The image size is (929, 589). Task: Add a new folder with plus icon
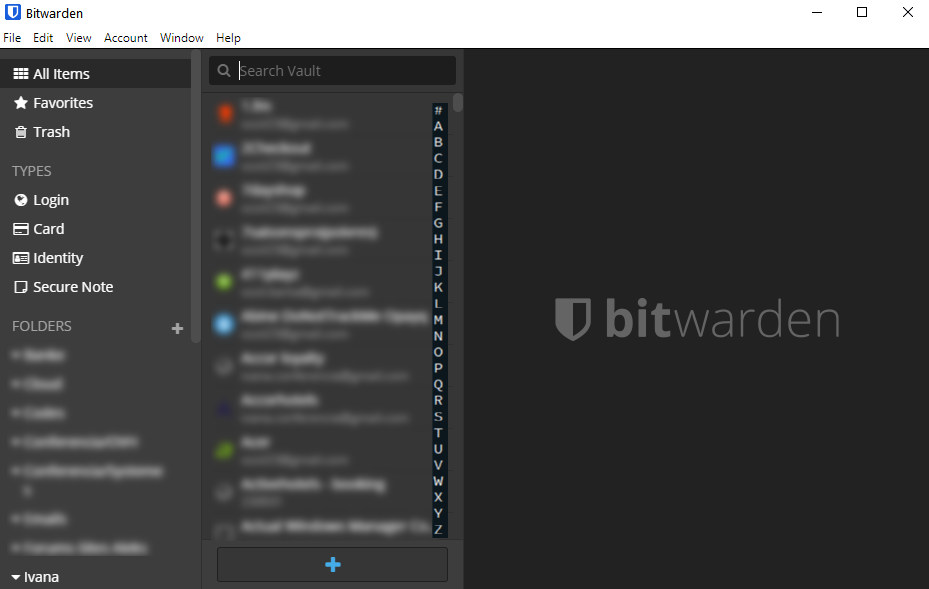click(x=177, y=328)
